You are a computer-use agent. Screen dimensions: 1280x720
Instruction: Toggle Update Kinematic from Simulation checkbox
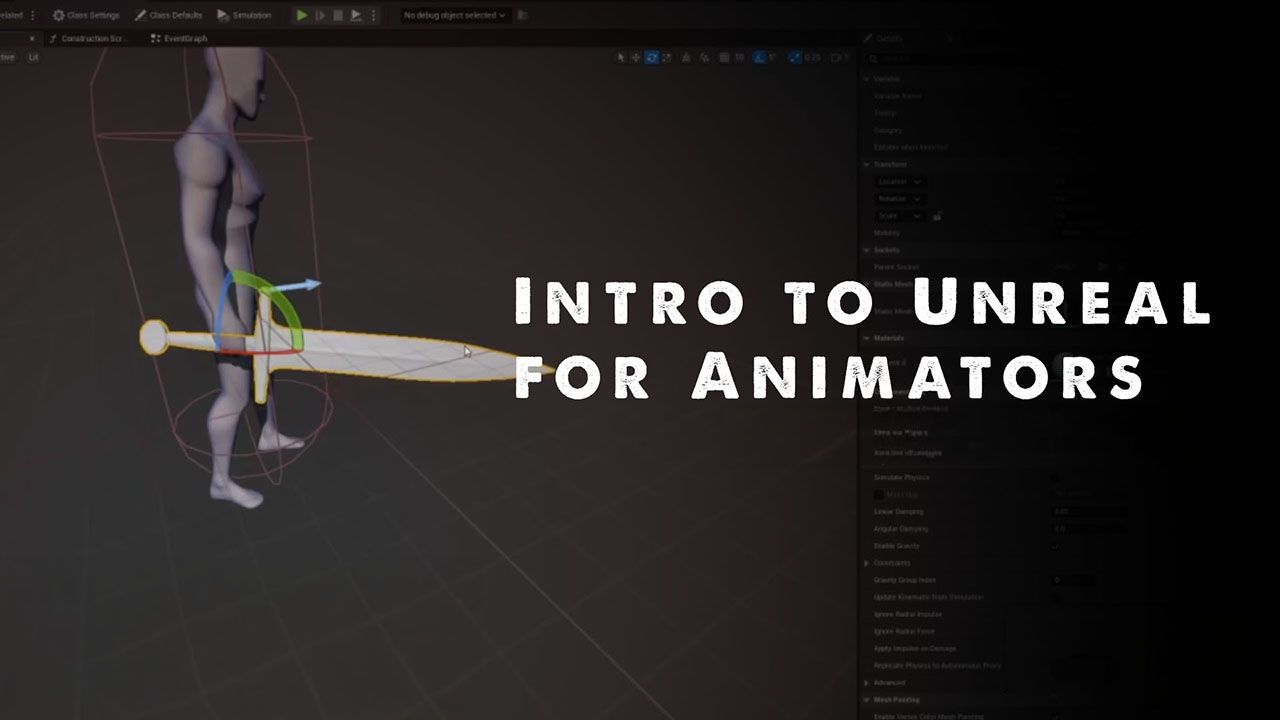(1055, 597)
